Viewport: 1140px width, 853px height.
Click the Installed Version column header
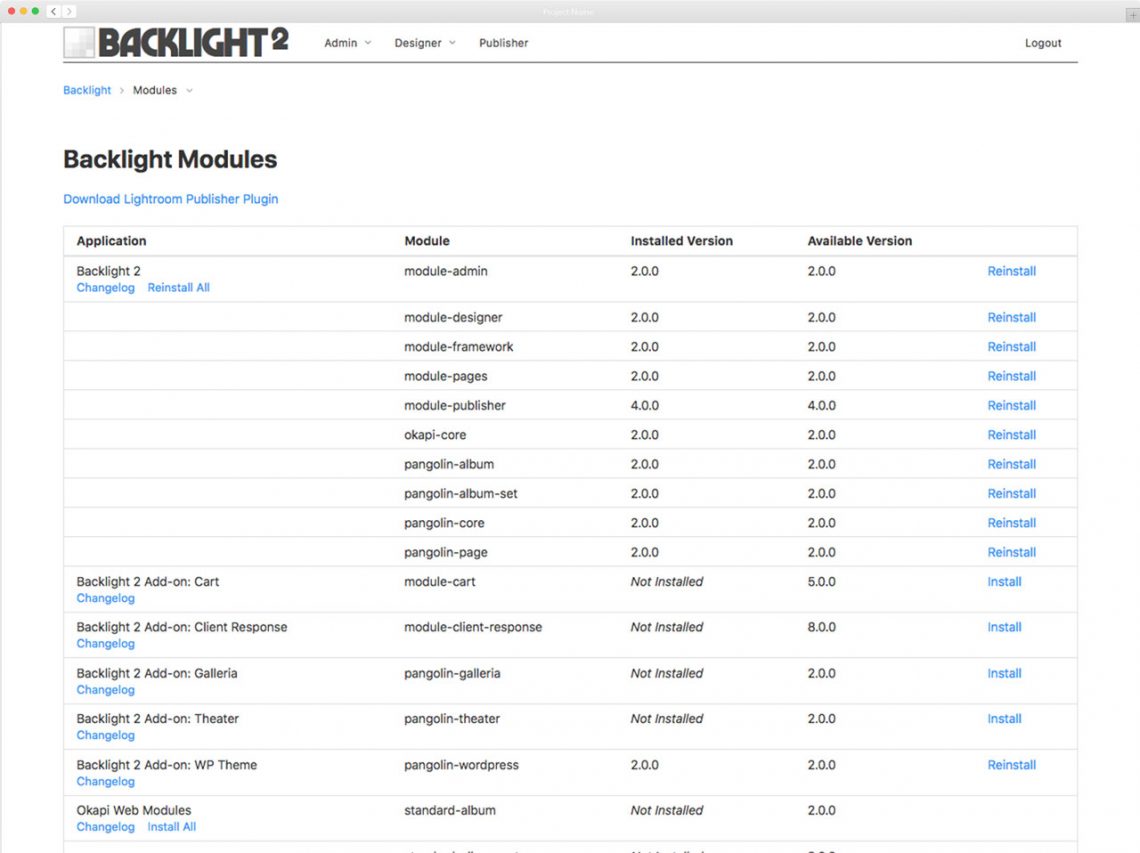(681, 241)
